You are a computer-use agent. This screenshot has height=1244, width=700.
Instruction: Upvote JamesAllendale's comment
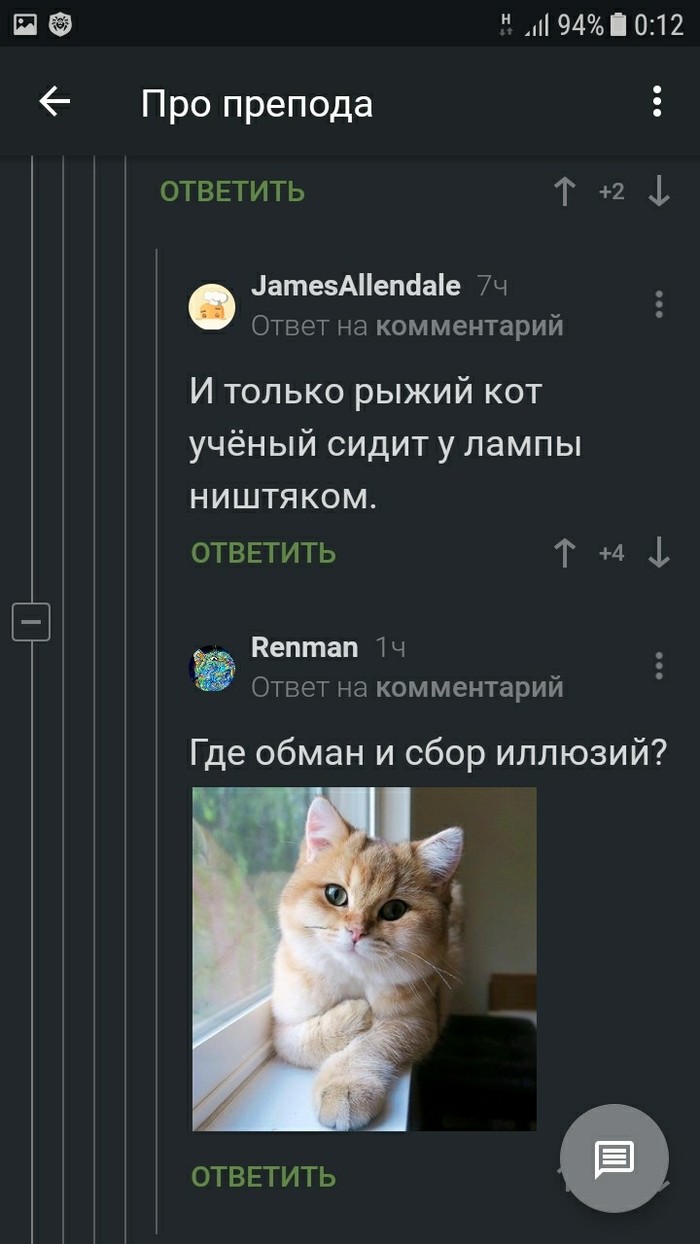tap(565, 553)
